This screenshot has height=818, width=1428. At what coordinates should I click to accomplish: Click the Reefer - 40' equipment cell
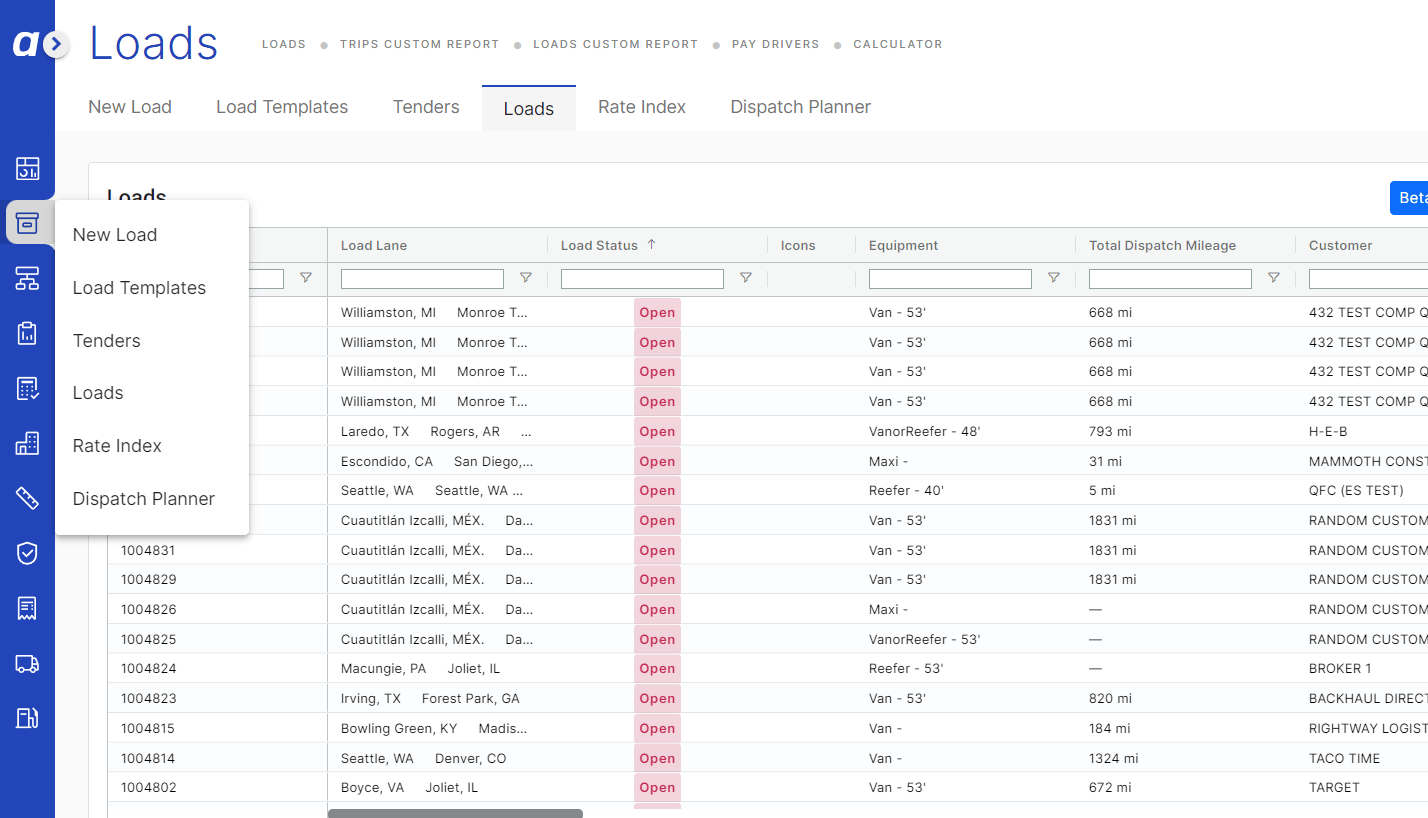point(906,490)
